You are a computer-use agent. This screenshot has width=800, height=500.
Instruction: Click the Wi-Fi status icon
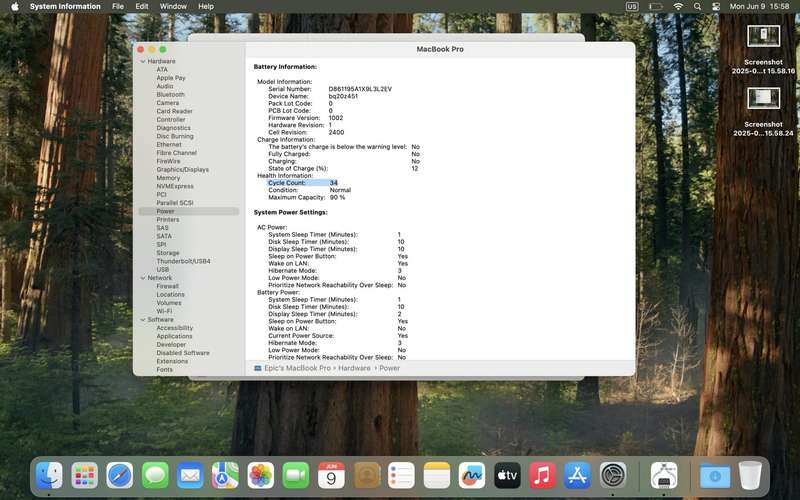point(678,7)
